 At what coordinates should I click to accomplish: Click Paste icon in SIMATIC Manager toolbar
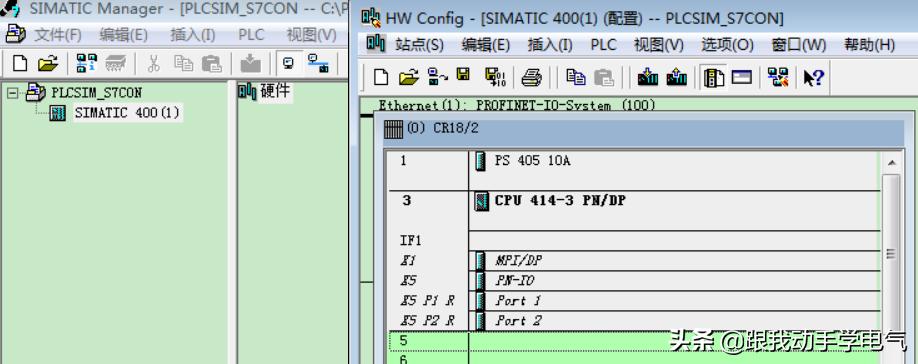coord(211,63)
